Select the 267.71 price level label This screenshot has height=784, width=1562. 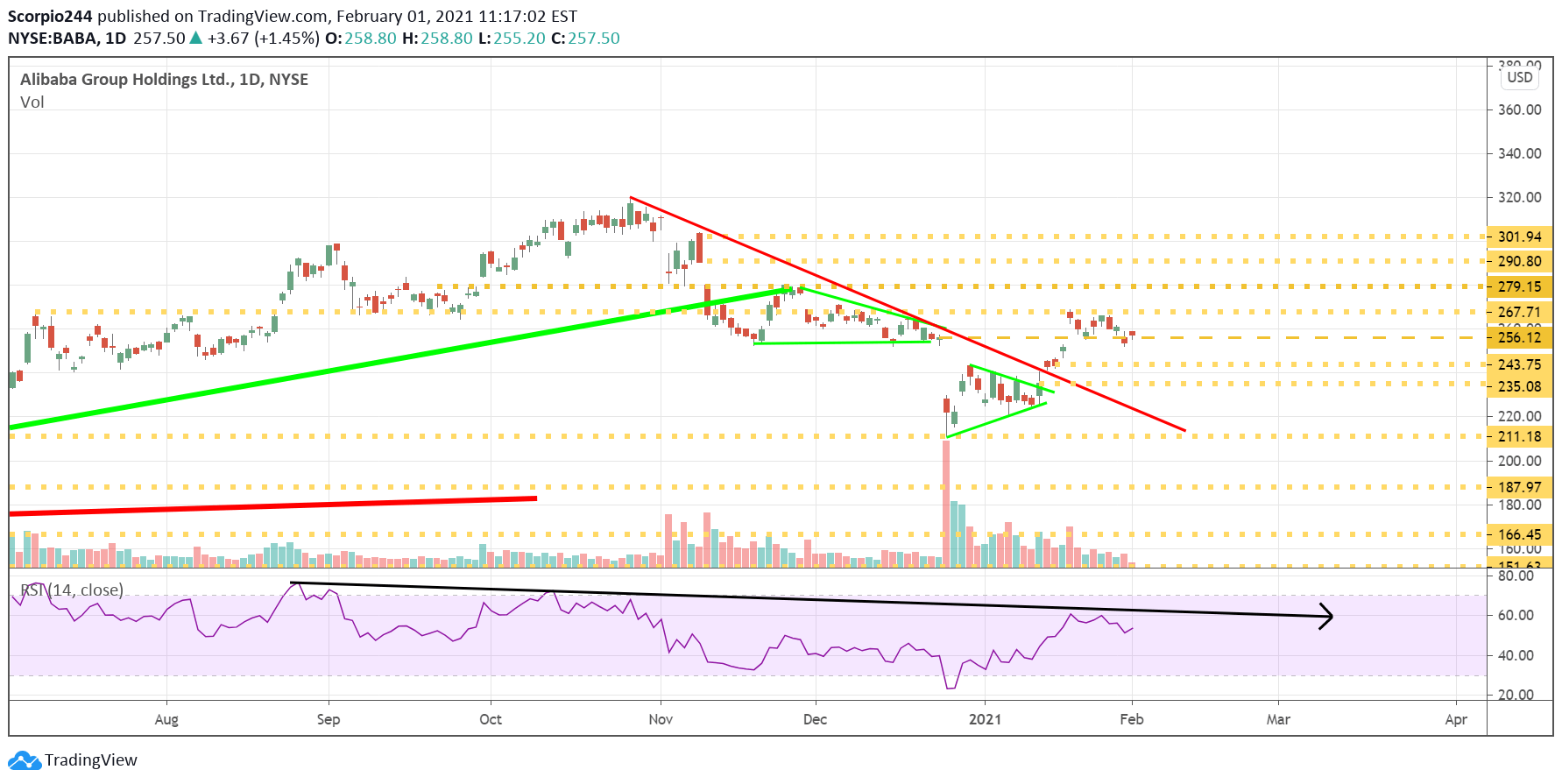[x=1520, y=312]
